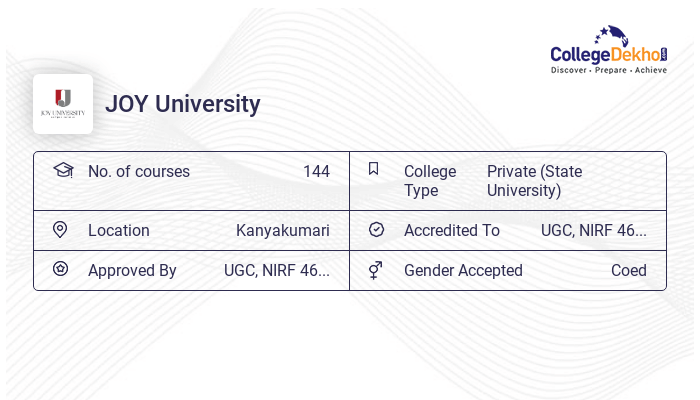
Task: Click the JOY University title
Action: coord(182,104)
